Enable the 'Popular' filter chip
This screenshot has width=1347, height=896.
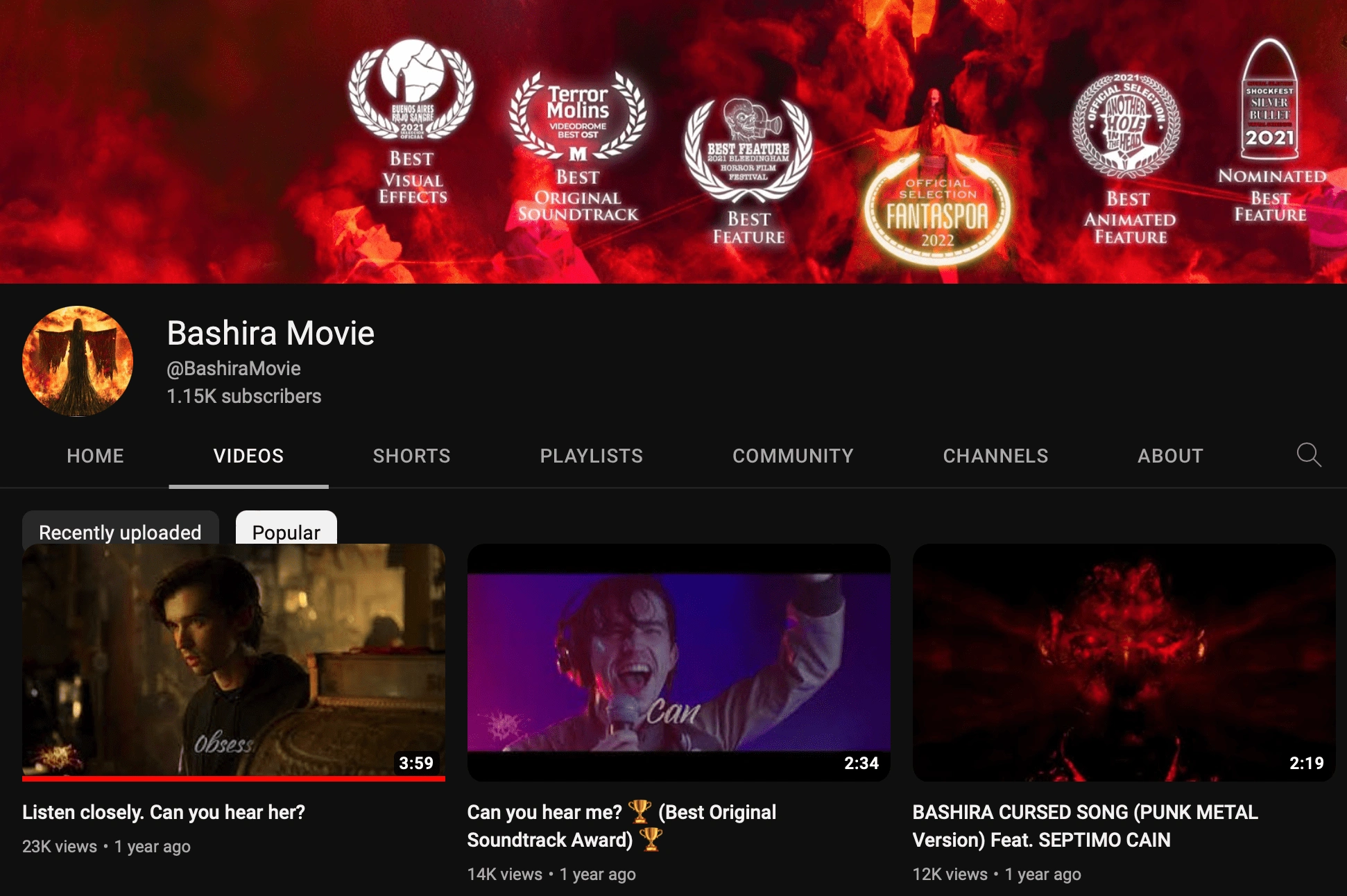pyautogui.click(x=286, y=532)
